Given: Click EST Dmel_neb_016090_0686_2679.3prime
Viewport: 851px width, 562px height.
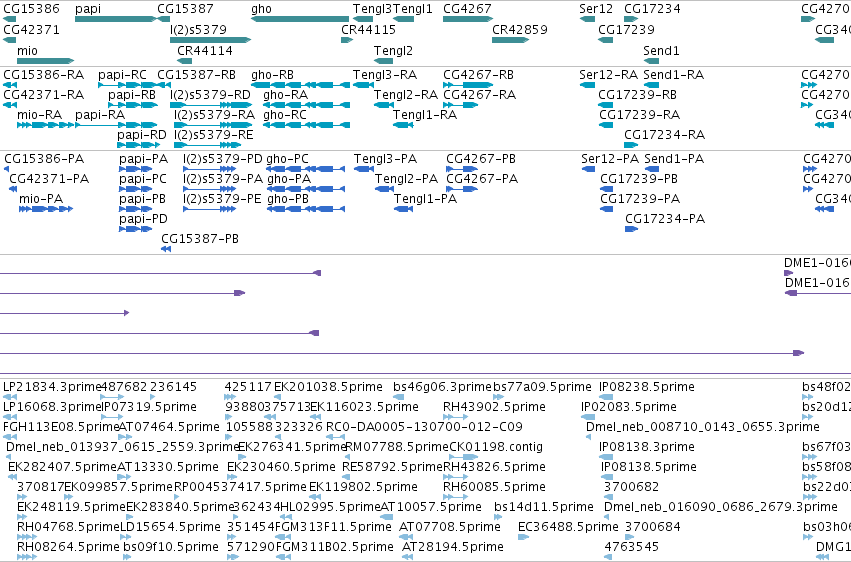Looking at the screenshot, I should coord(608,518).
